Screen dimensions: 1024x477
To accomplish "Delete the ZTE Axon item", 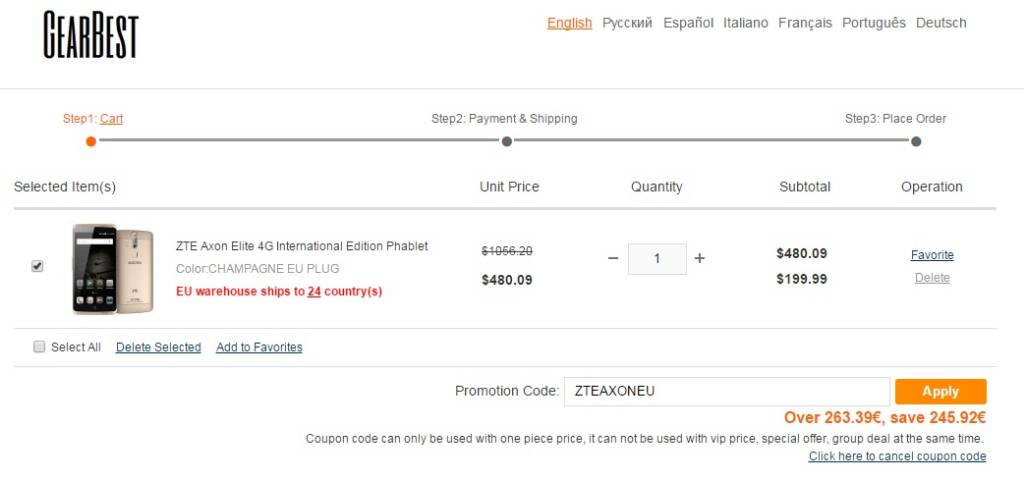I will [932, 278].
